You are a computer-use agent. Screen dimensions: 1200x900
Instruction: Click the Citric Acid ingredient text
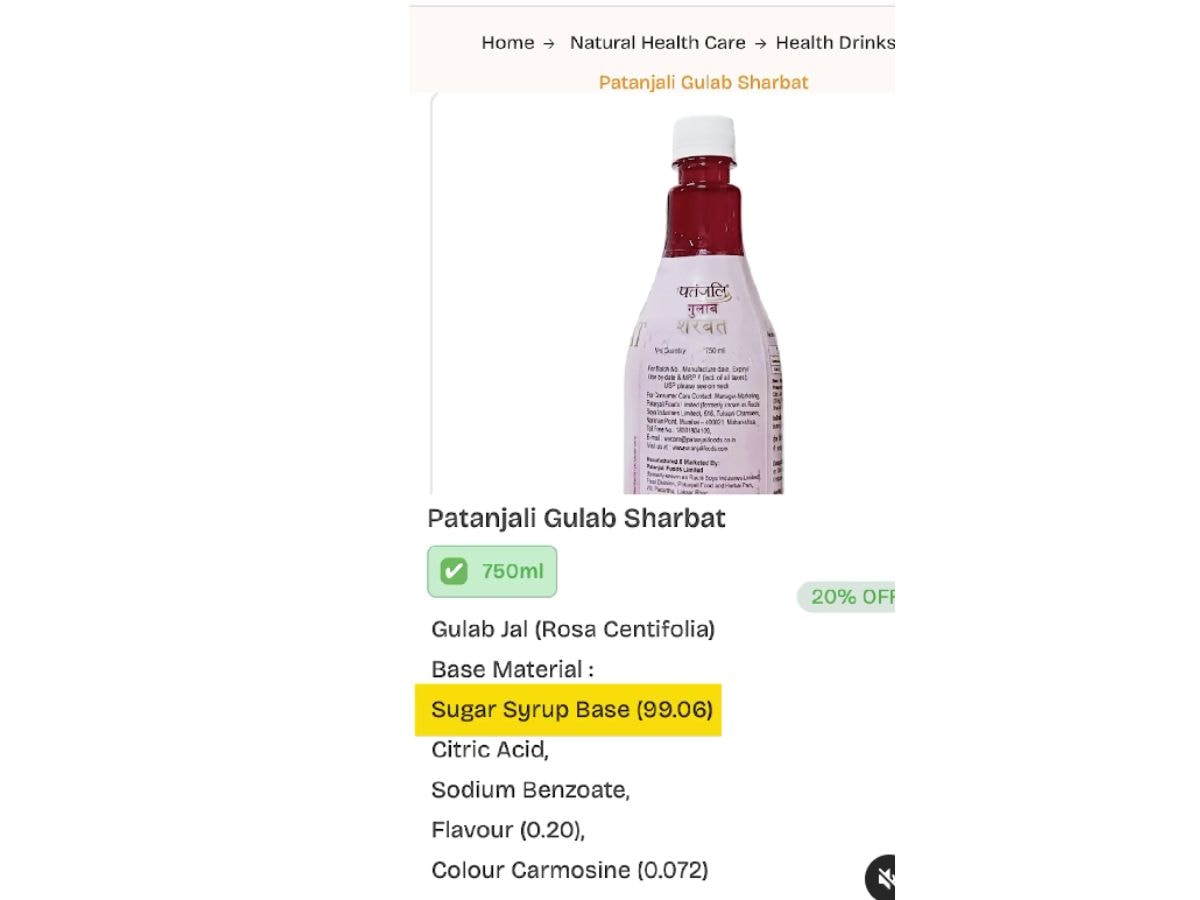(490, 750)
